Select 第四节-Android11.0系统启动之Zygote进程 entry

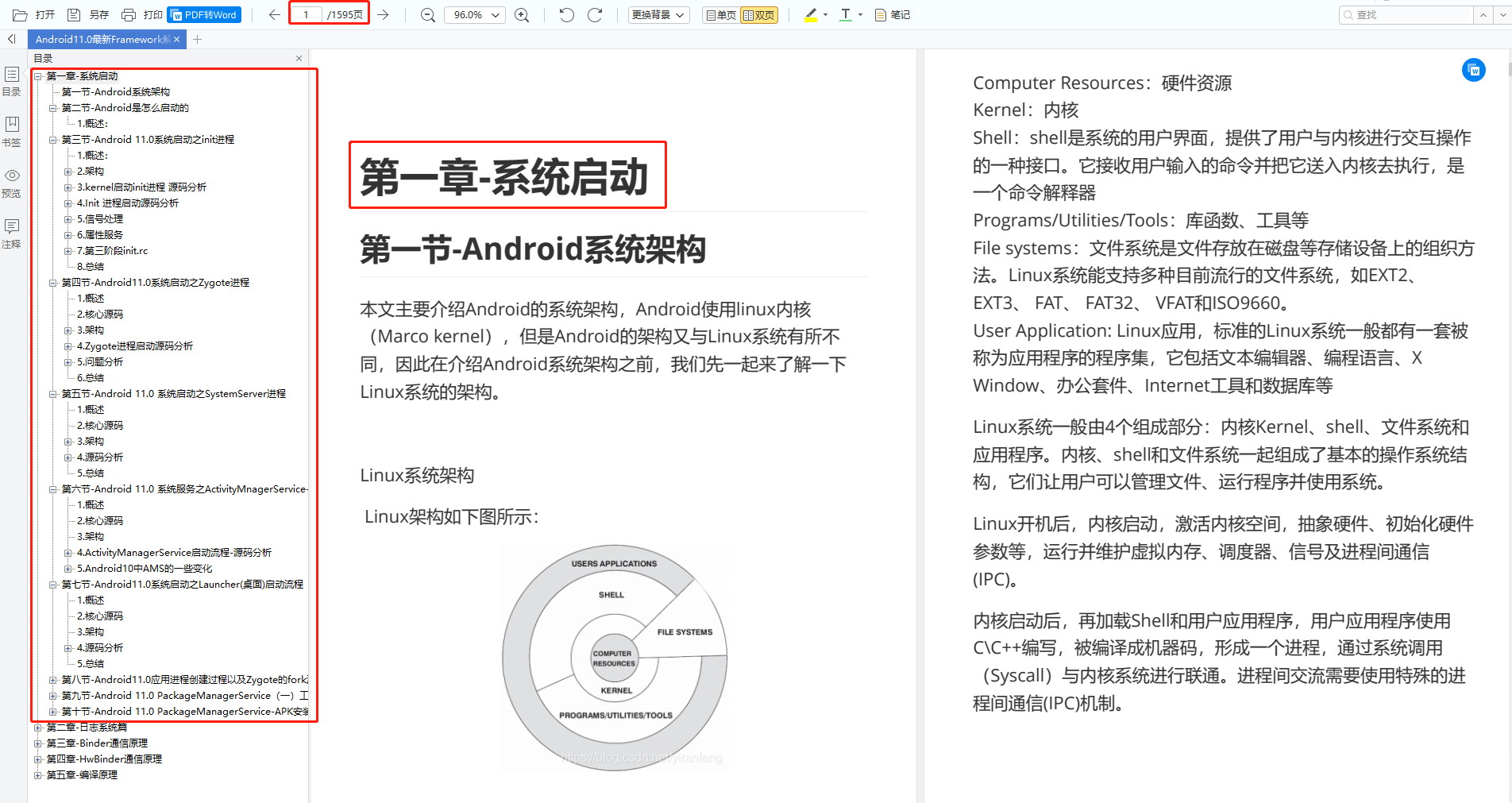[156, 283]
